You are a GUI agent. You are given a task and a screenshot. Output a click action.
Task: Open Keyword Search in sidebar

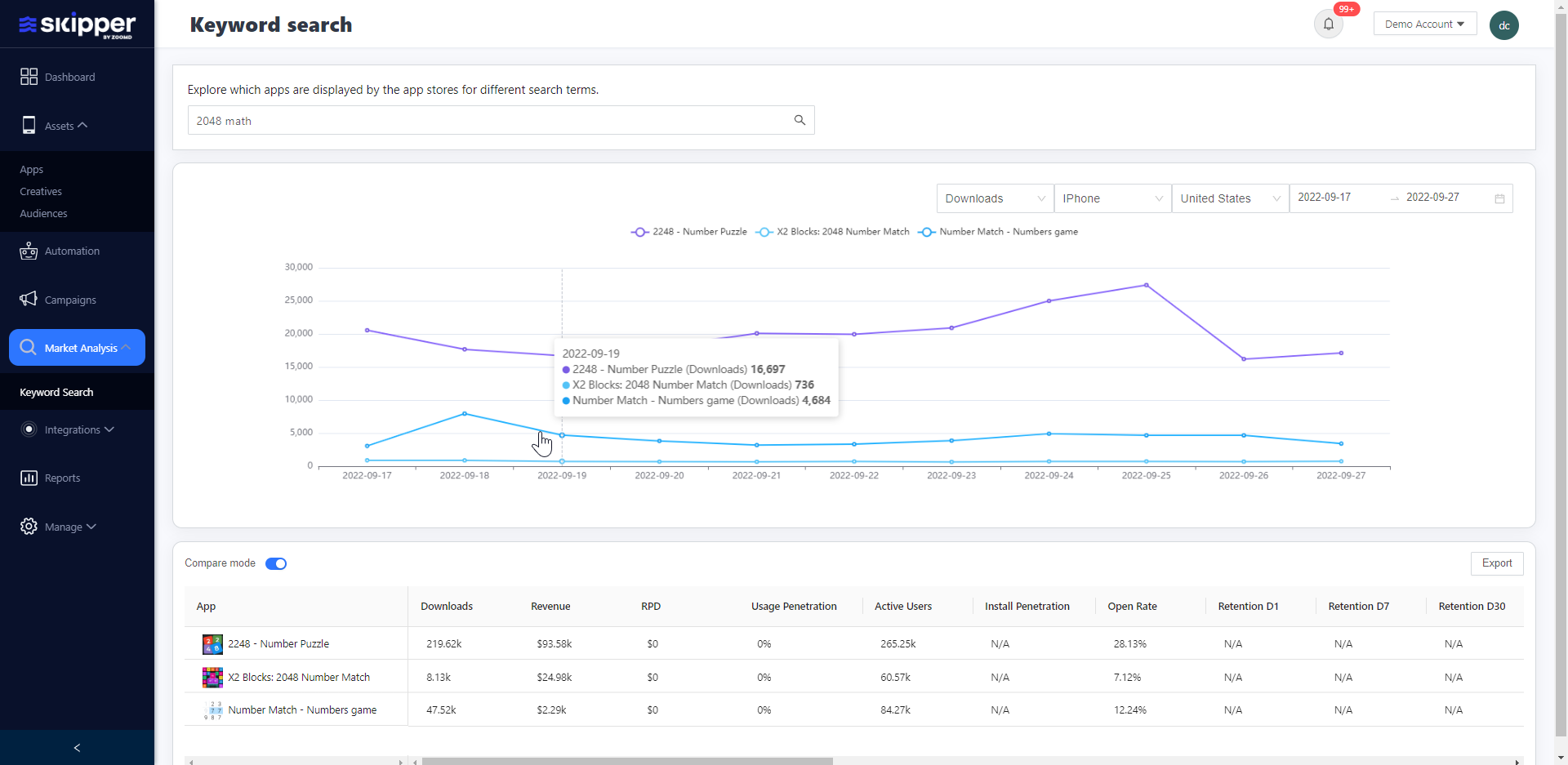pyautogui.click(x=56, y=393)
